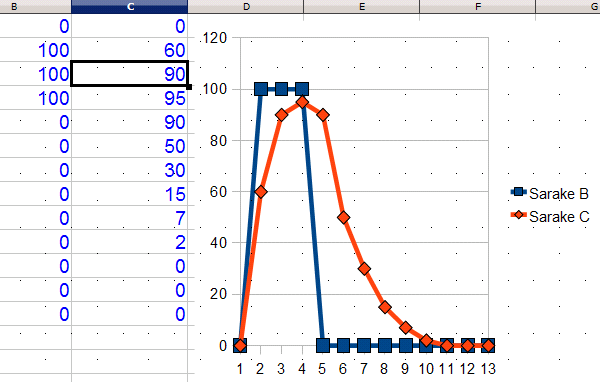Select the blue square marker at x-axis 5
Image resolution: width=600 pixels, height=382 pixels.
323,346
